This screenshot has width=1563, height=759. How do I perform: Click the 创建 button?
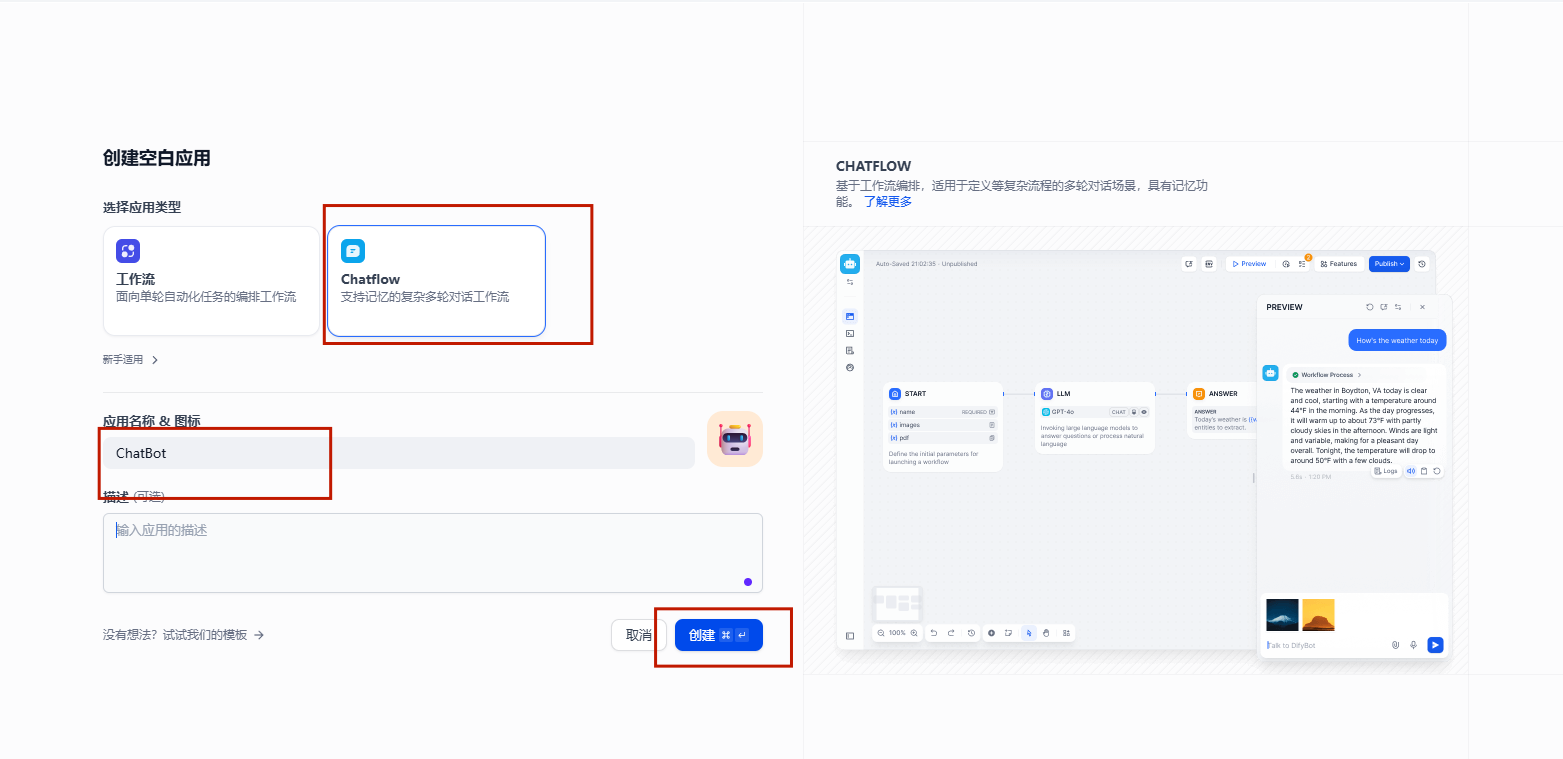pos(718,635)
